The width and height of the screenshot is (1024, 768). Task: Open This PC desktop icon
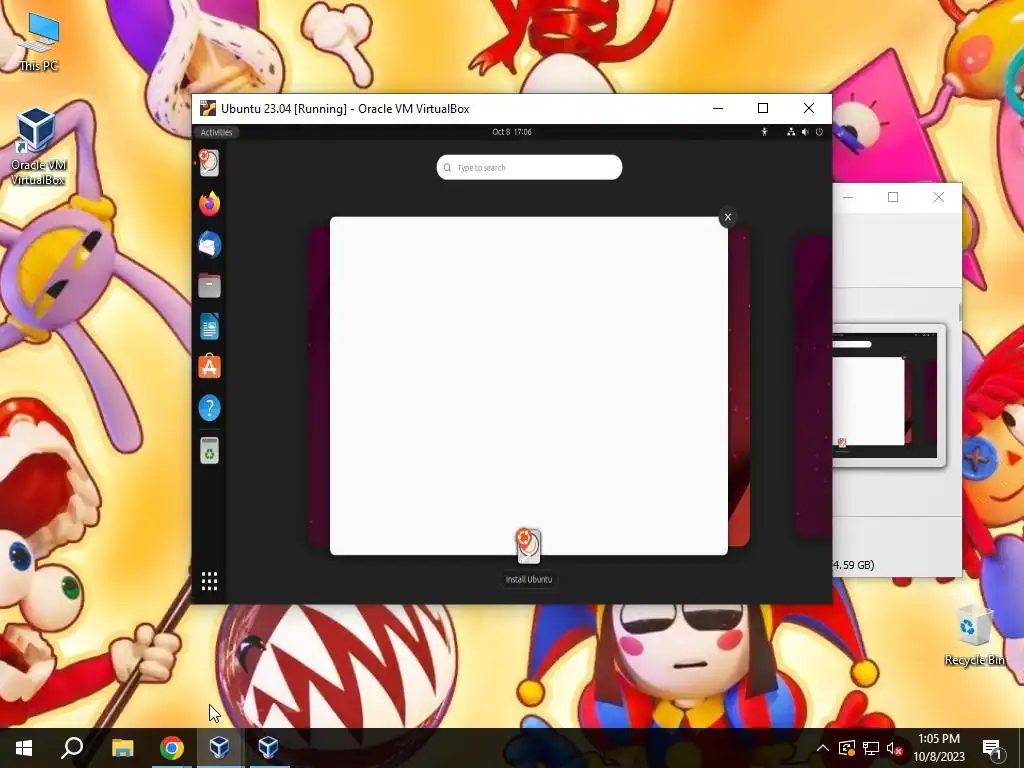tap(39, 41)
